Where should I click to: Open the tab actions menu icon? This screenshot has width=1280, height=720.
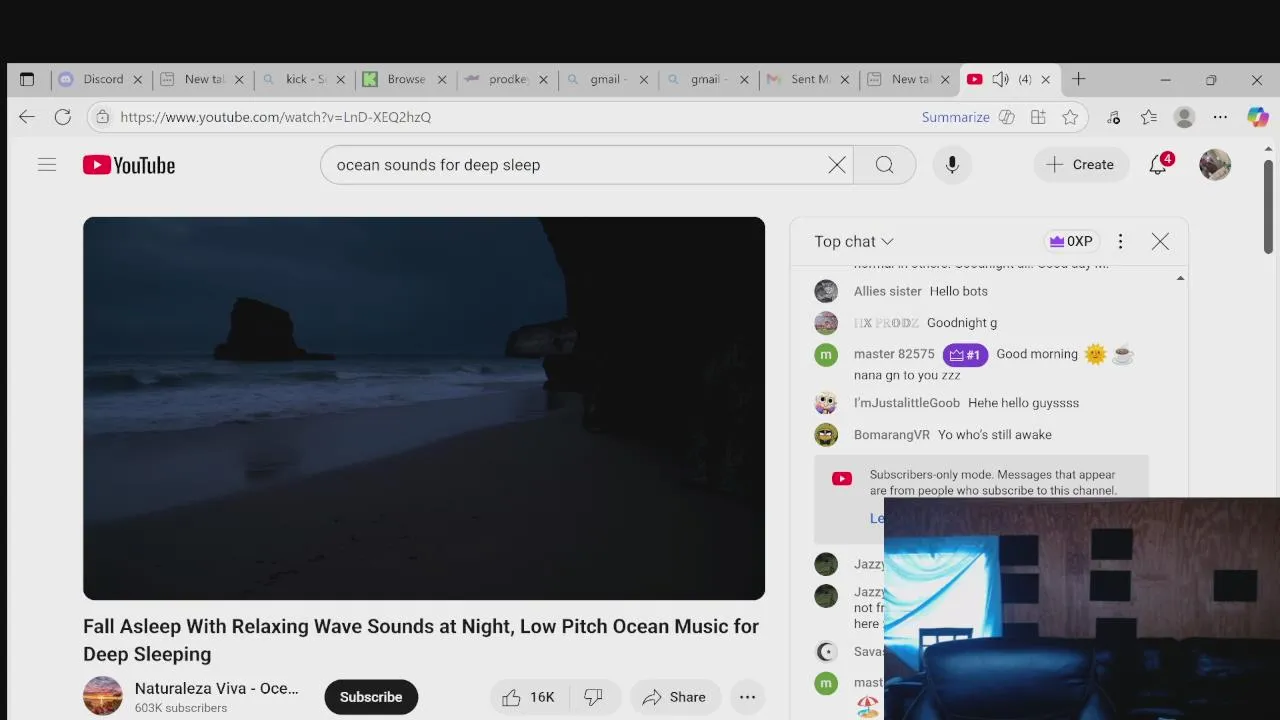point(27,79)
